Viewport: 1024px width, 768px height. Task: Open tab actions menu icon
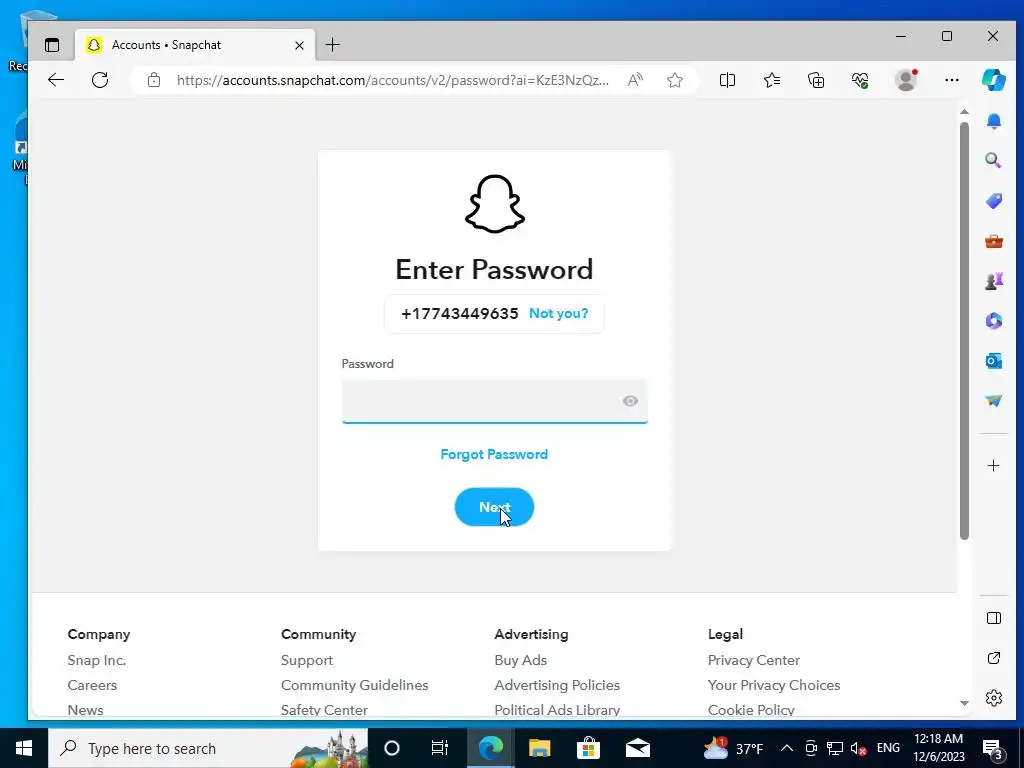click(52, 45)
